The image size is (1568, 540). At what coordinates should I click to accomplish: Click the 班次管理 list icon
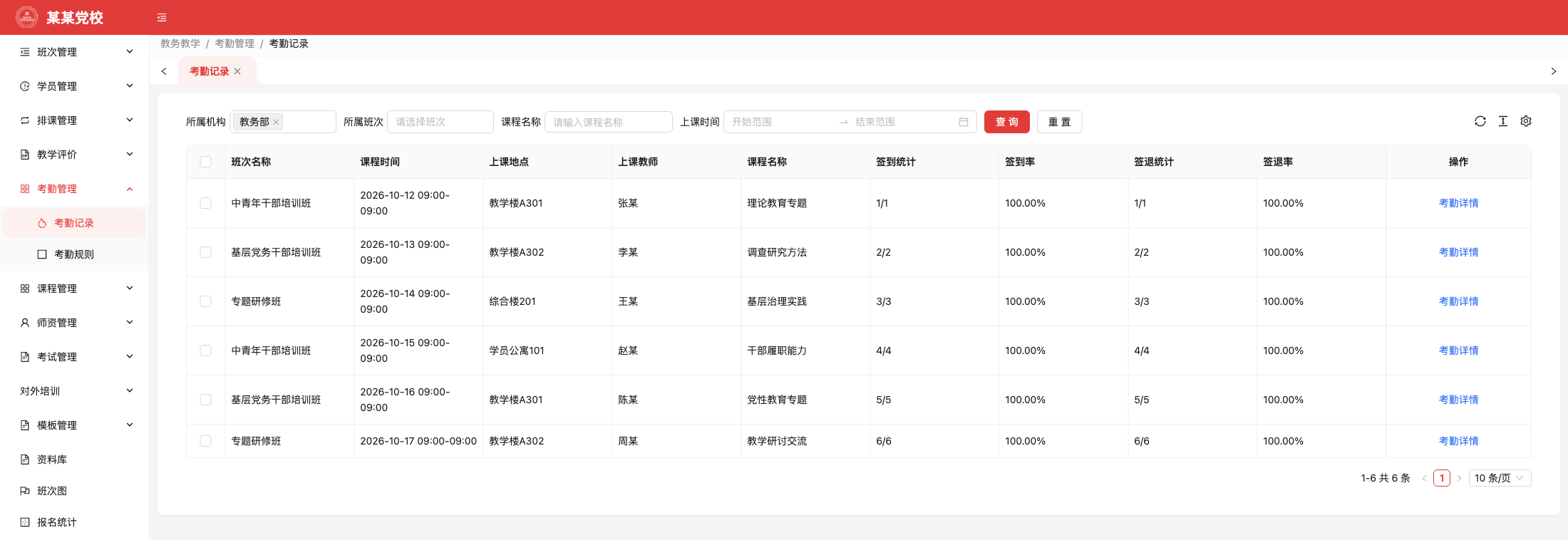25,52
